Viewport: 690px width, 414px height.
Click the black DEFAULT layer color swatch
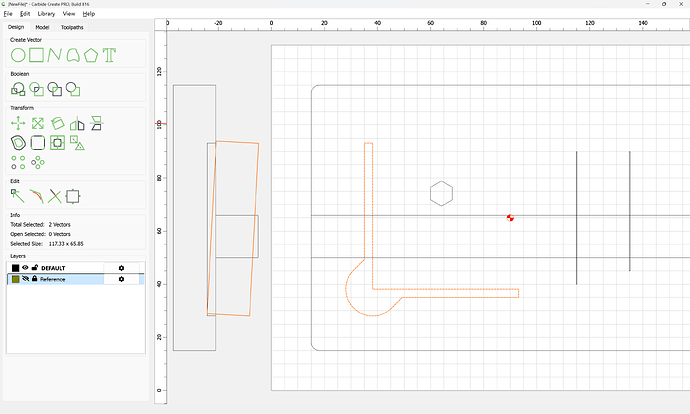[x=15, y=267]
